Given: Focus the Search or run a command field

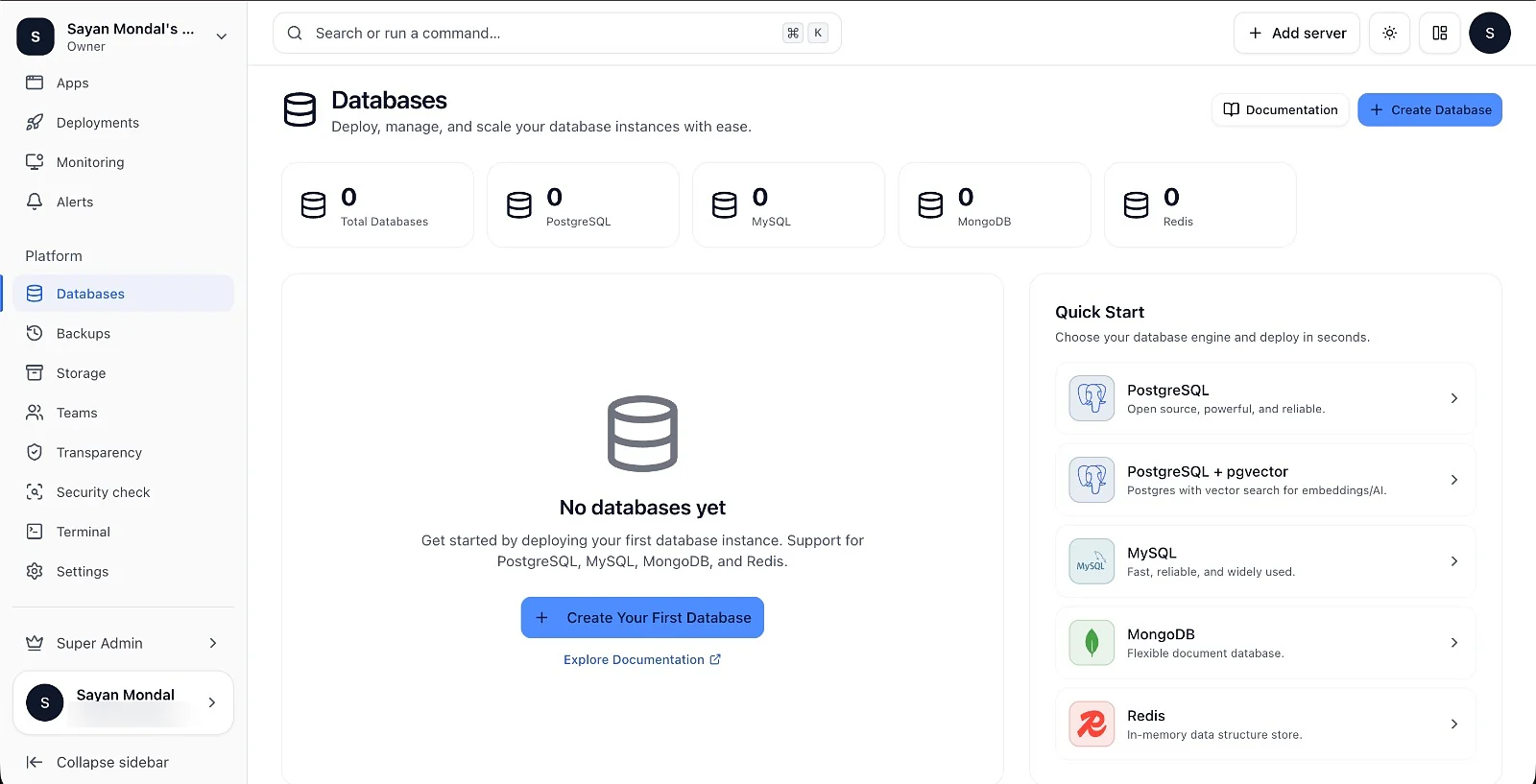Looking at the screenshot, I should point(557,33).
